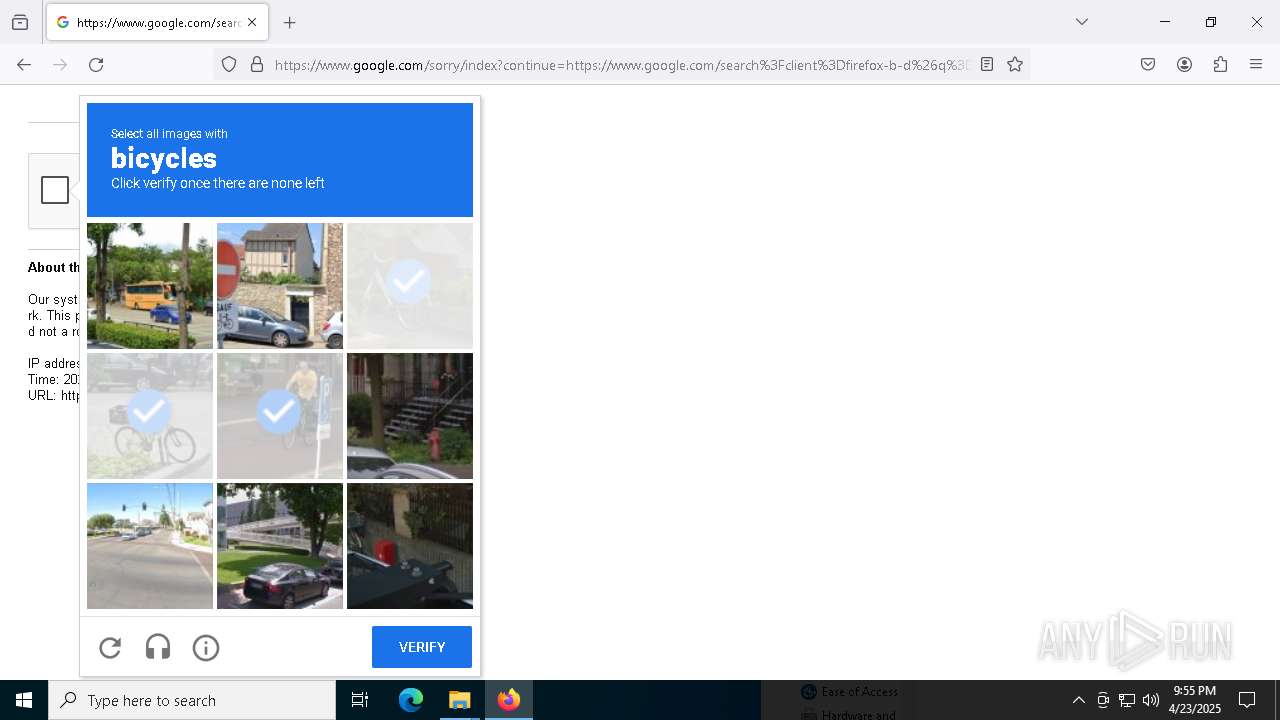Open the notification action center

pos(1247,700)
